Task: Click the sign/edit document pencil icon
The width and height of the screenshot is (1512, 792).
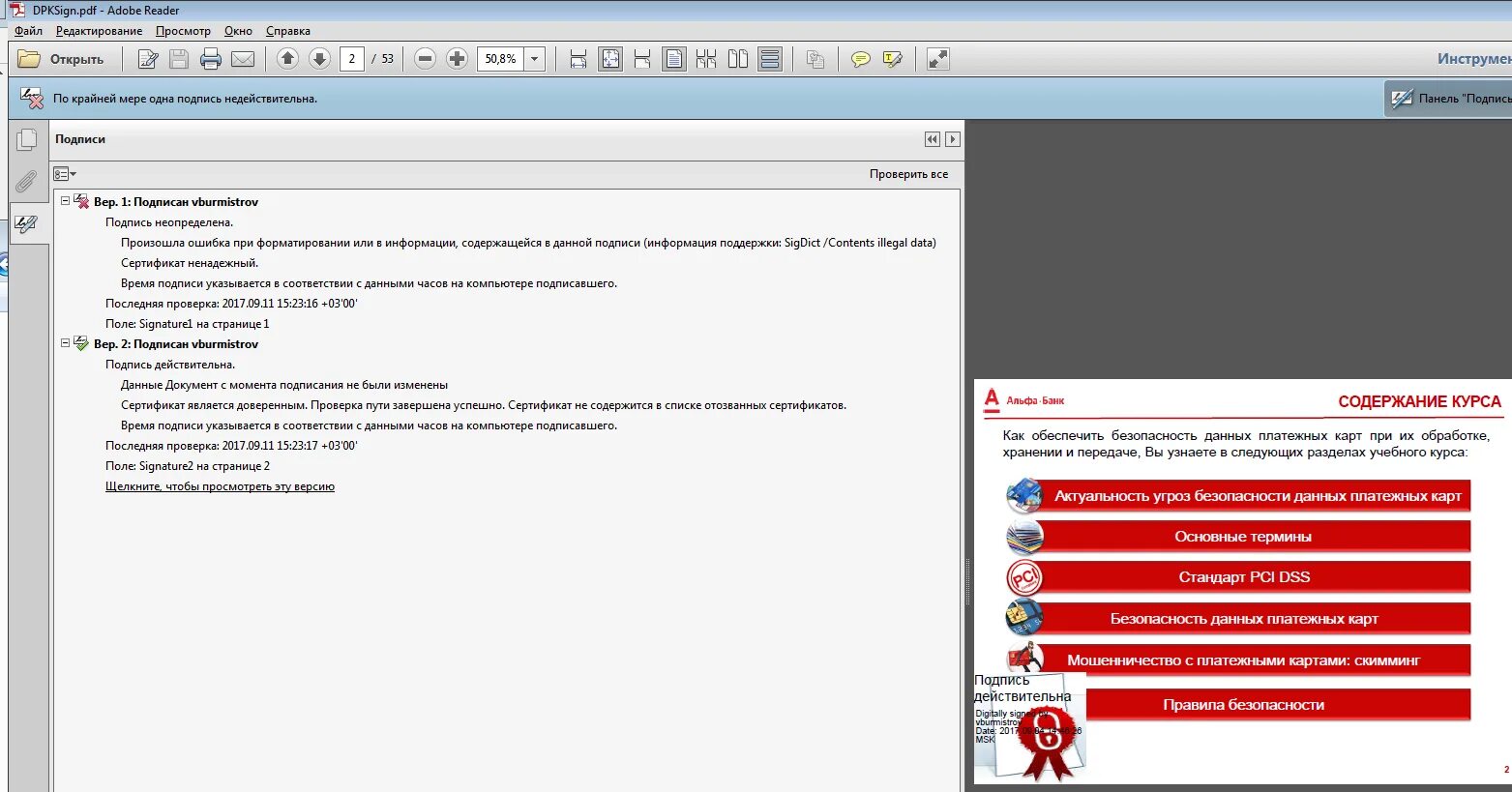Action: tap(148, 59)
